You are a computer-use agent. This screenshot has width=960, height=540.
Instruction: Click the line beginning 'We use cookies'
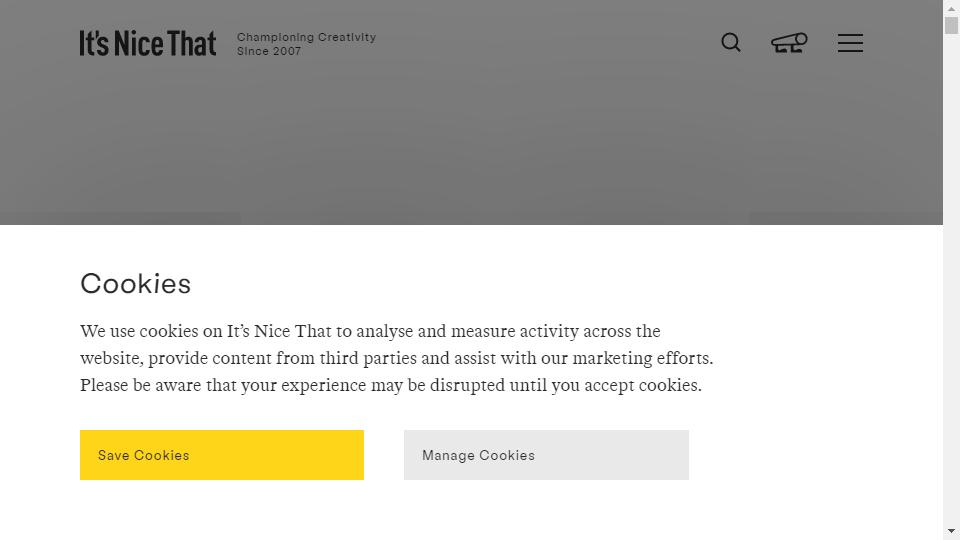[370, 331]
